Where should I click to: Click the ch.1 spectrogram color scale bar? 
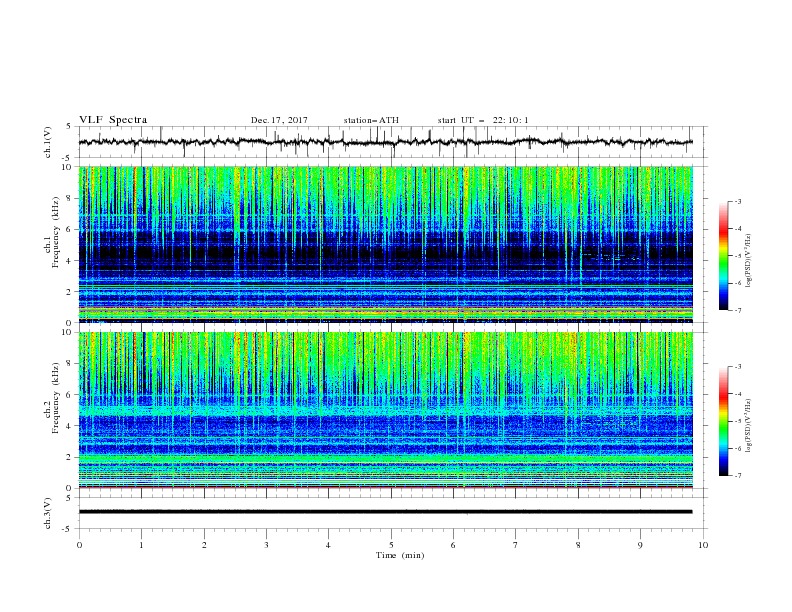723,256
